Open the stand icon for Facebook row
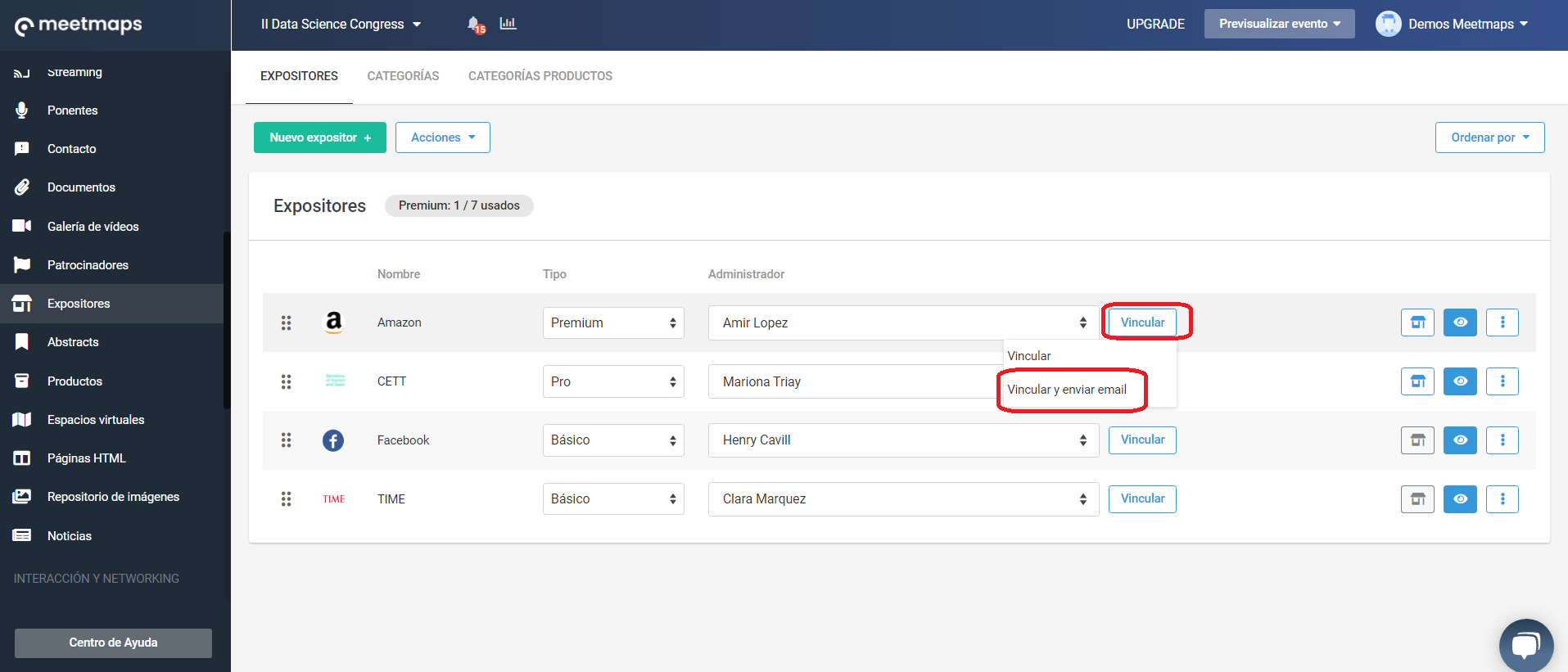Screen dimensions: 1568x672 pos(1417,440)
